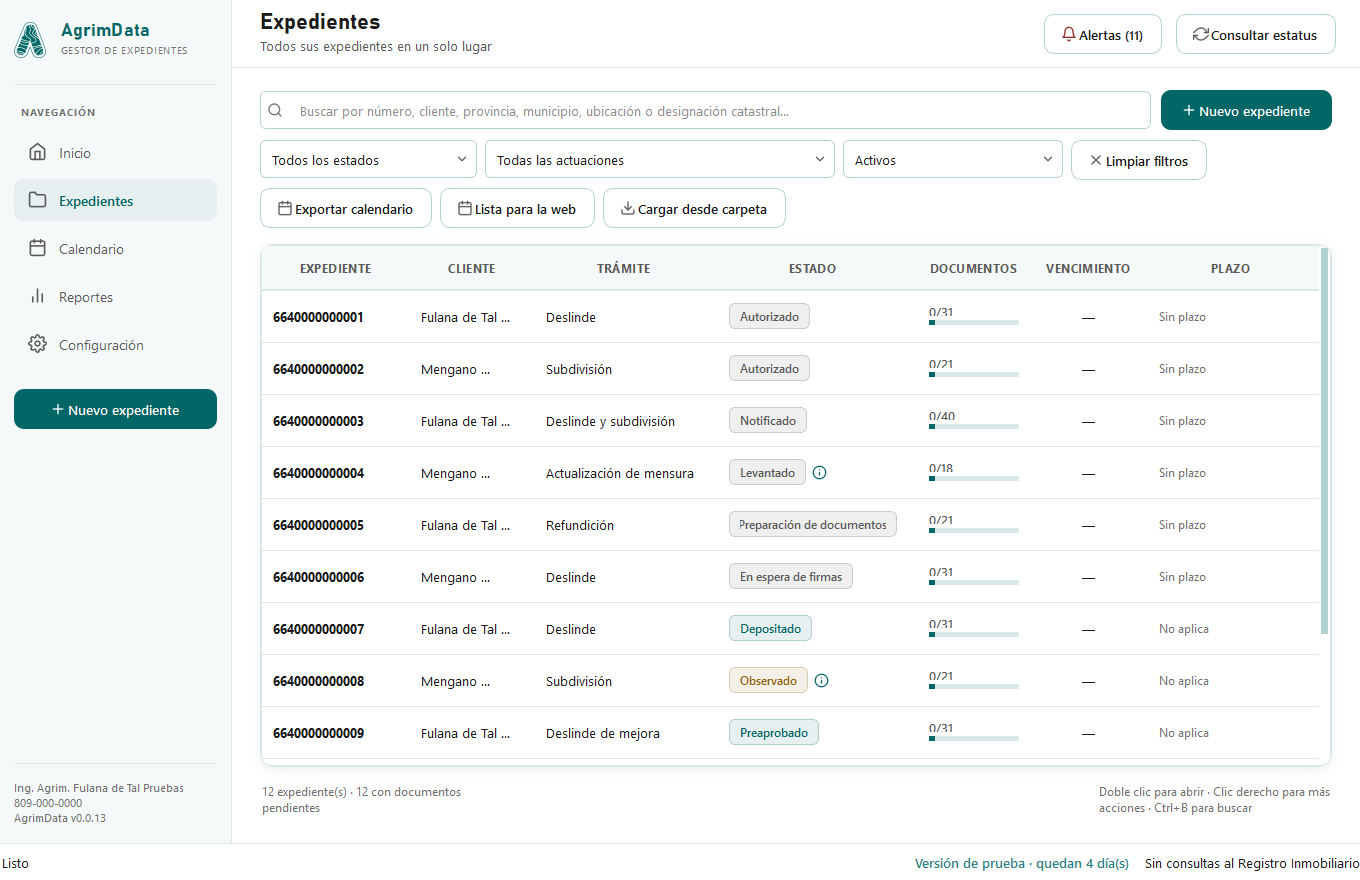Viewport: 1360px width, 880px height.
Task: Click the sidebar Nuevo expediente button
Action: click(115, 409)
